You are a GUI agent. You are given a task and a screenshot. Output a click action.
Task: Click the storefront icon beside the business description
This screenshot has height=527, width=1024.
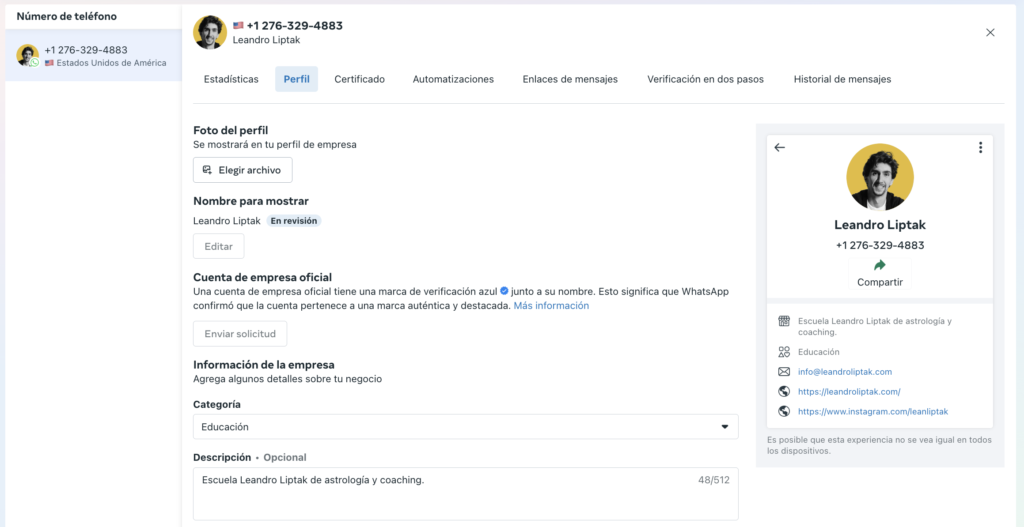784,321
